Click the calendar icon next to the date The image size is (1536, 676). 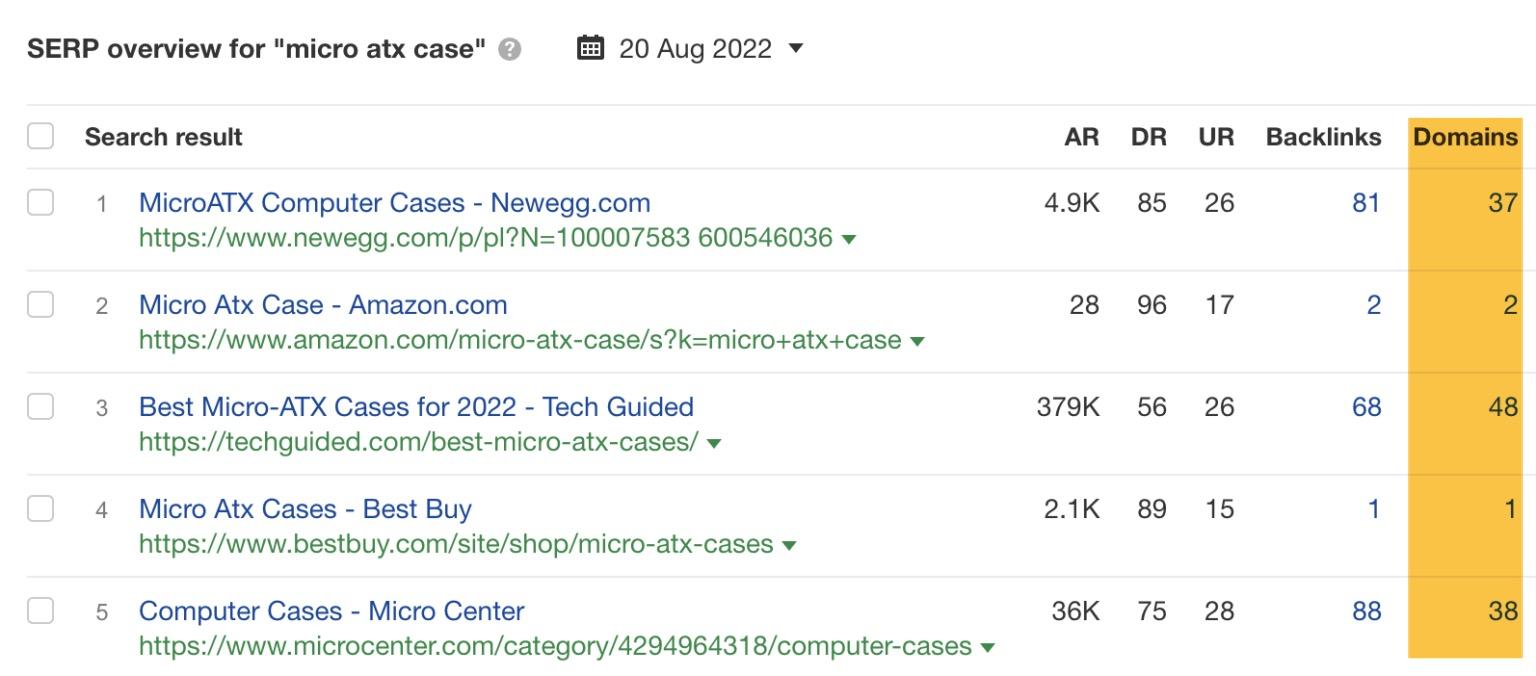[x=590, y=46]
